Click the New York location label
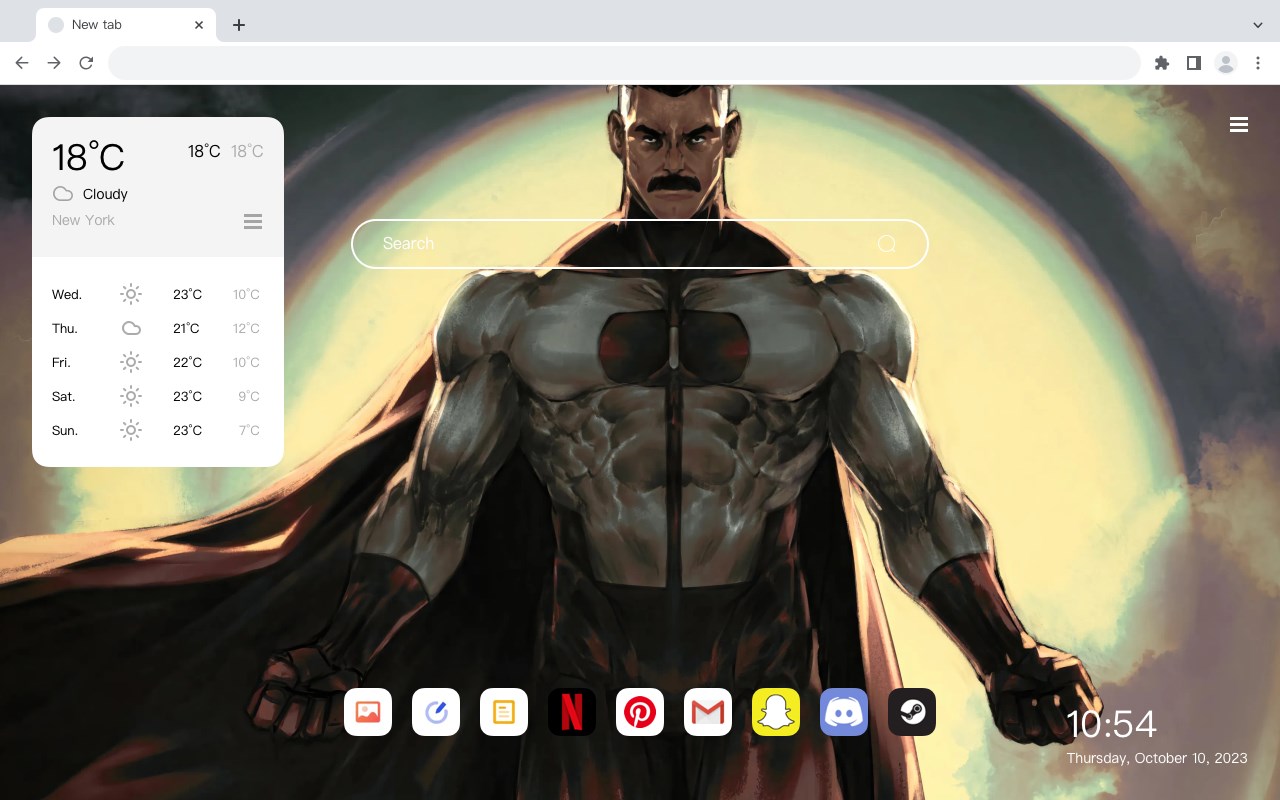 point(83,220)
